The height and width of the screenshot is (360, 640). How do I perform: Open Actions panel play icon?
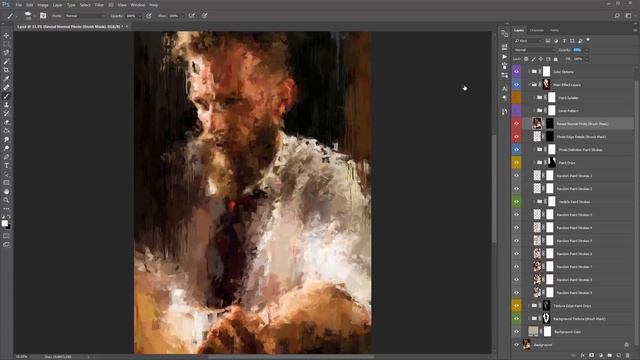pos(504,57)
